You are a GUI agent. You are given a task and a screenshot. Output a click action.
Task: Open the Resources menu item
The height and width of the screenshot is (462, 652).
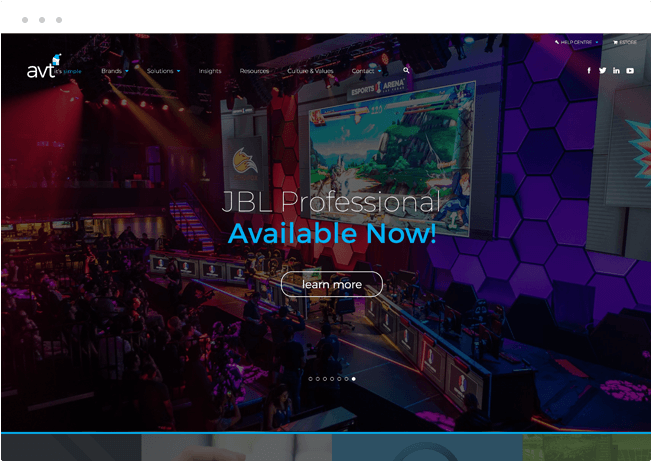[x=254, y=71]
